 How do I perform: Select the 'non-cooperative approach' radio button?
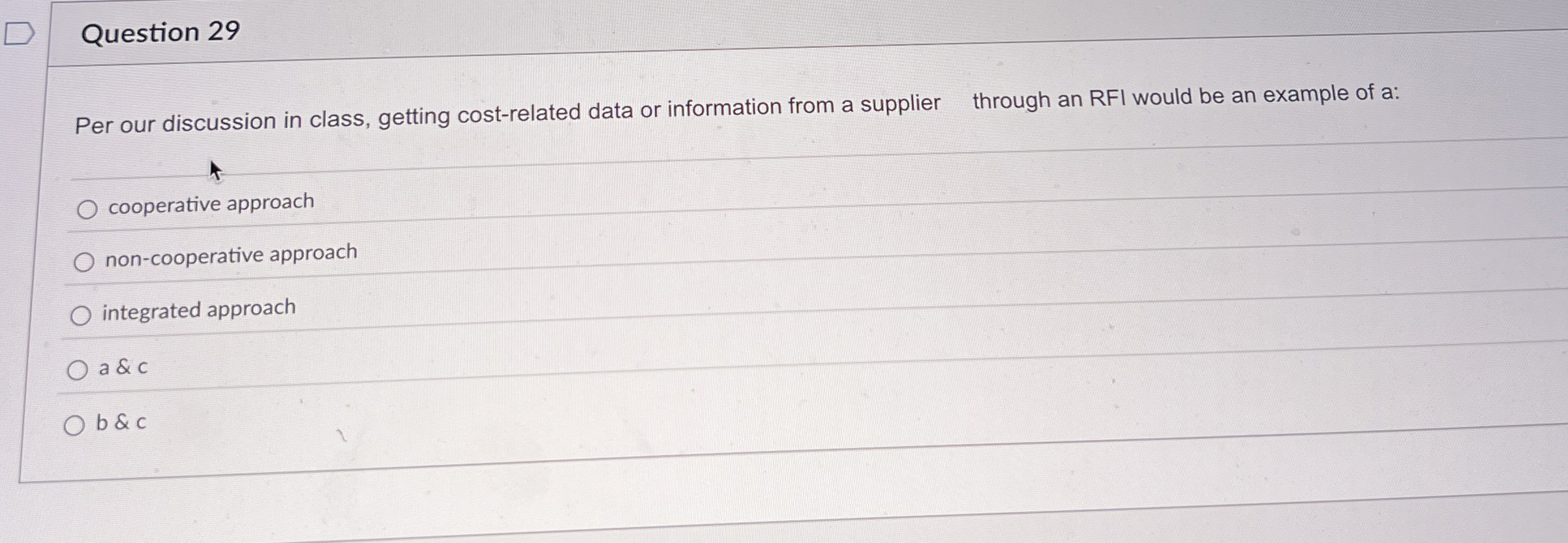(x=83, y=260)
